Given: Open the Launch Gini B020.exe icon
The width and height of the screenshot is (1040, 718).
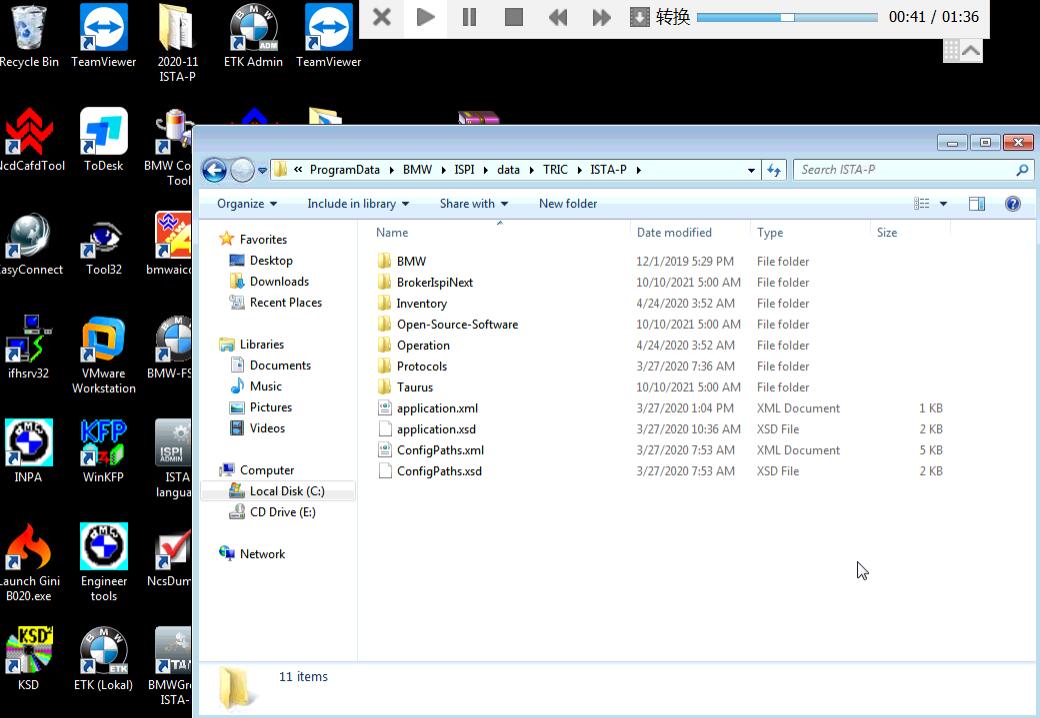Looking at the screenshot, I should click(29, 562).
